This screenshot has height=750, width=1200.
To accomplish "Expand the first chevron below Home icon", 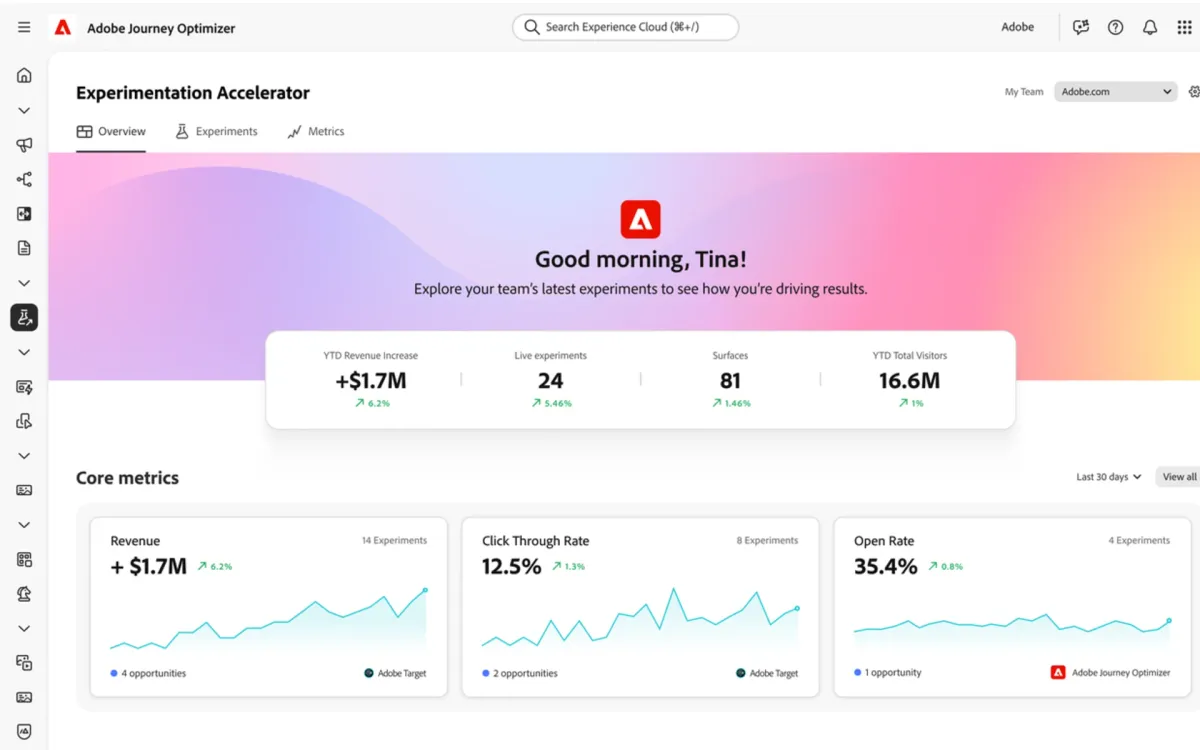I will click(x=23, y=110).
